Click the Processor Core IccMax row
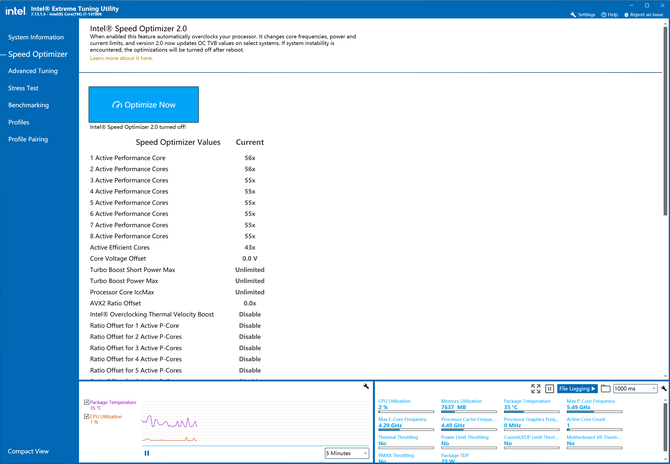 pos(177,292)
